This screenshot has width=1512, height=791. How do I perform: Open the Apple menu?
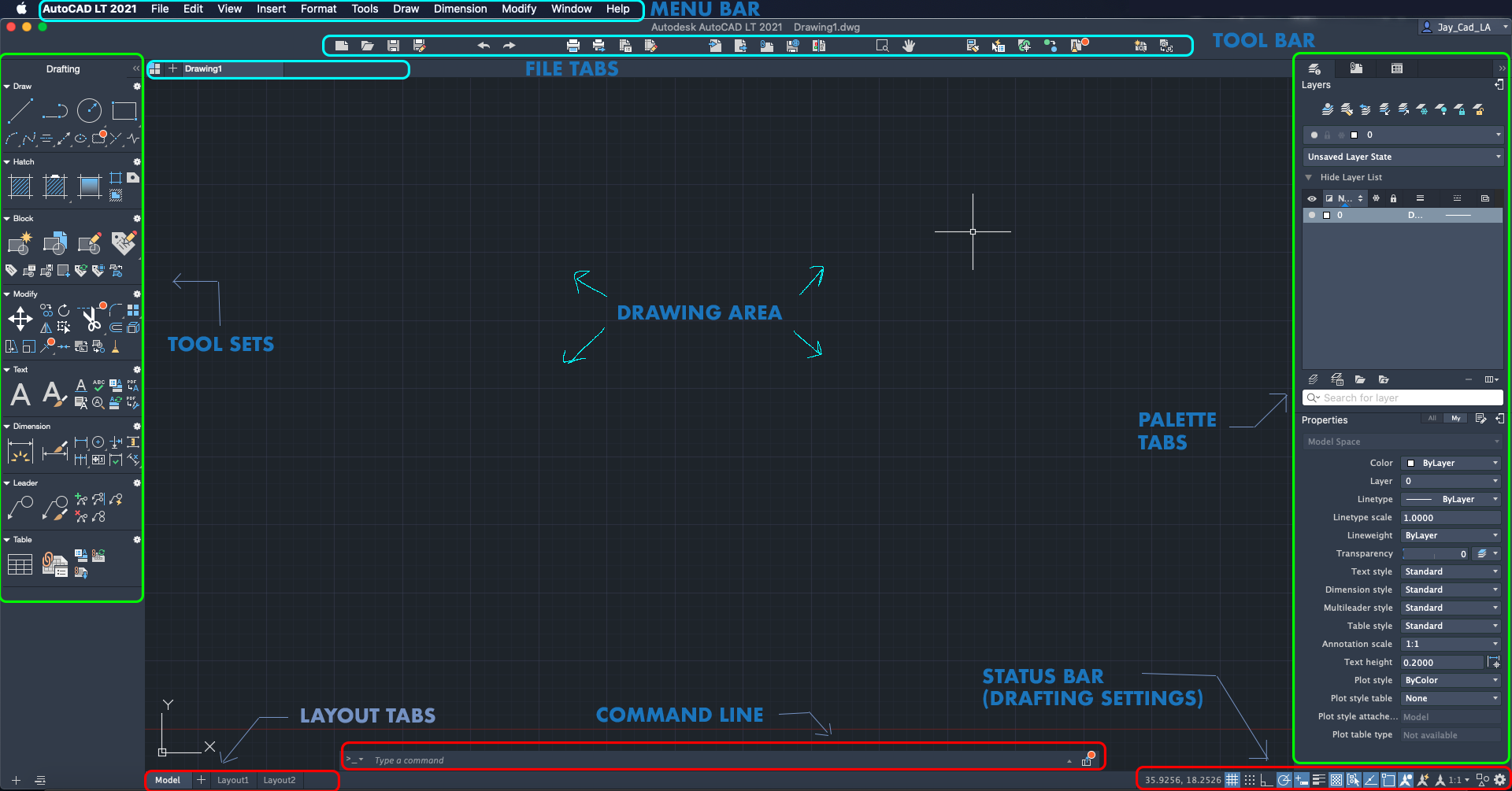coord(21,9)
